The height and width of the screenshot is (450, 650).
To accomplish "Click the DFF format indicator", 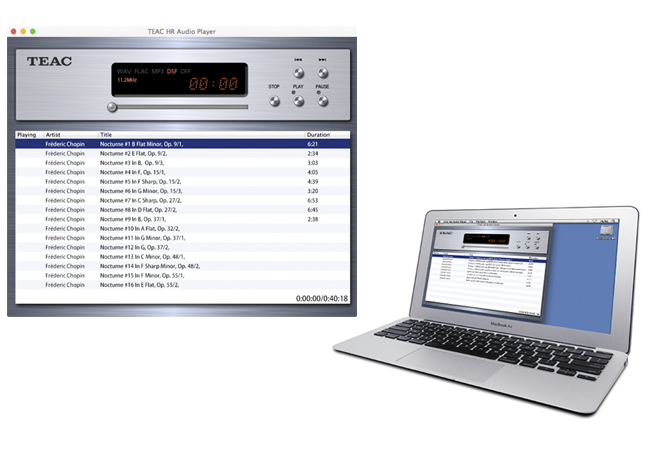I will 186,71.
